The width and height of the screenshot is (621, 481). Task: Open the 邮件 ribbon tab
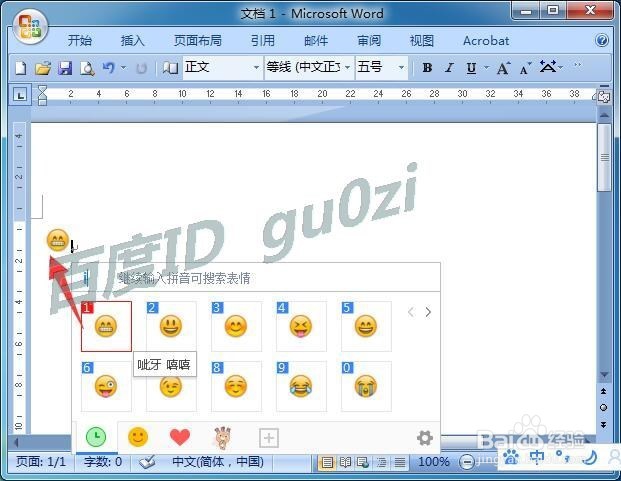point(316,40)
